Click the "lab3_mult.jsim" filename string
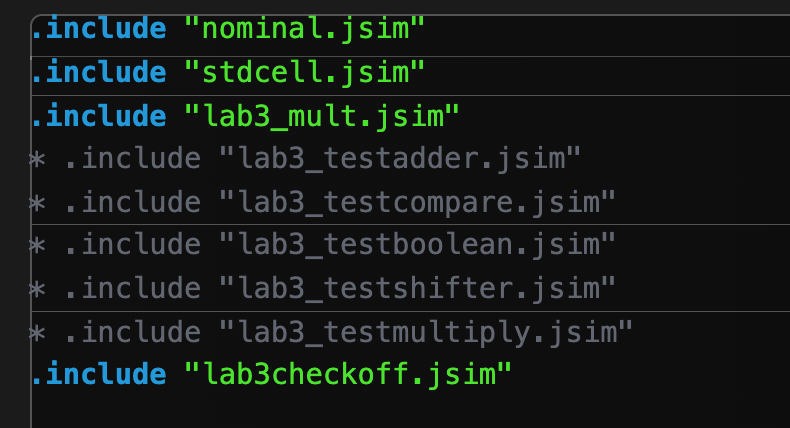The image size is (790, 428). pyautogui.click(x=322, y=116)
